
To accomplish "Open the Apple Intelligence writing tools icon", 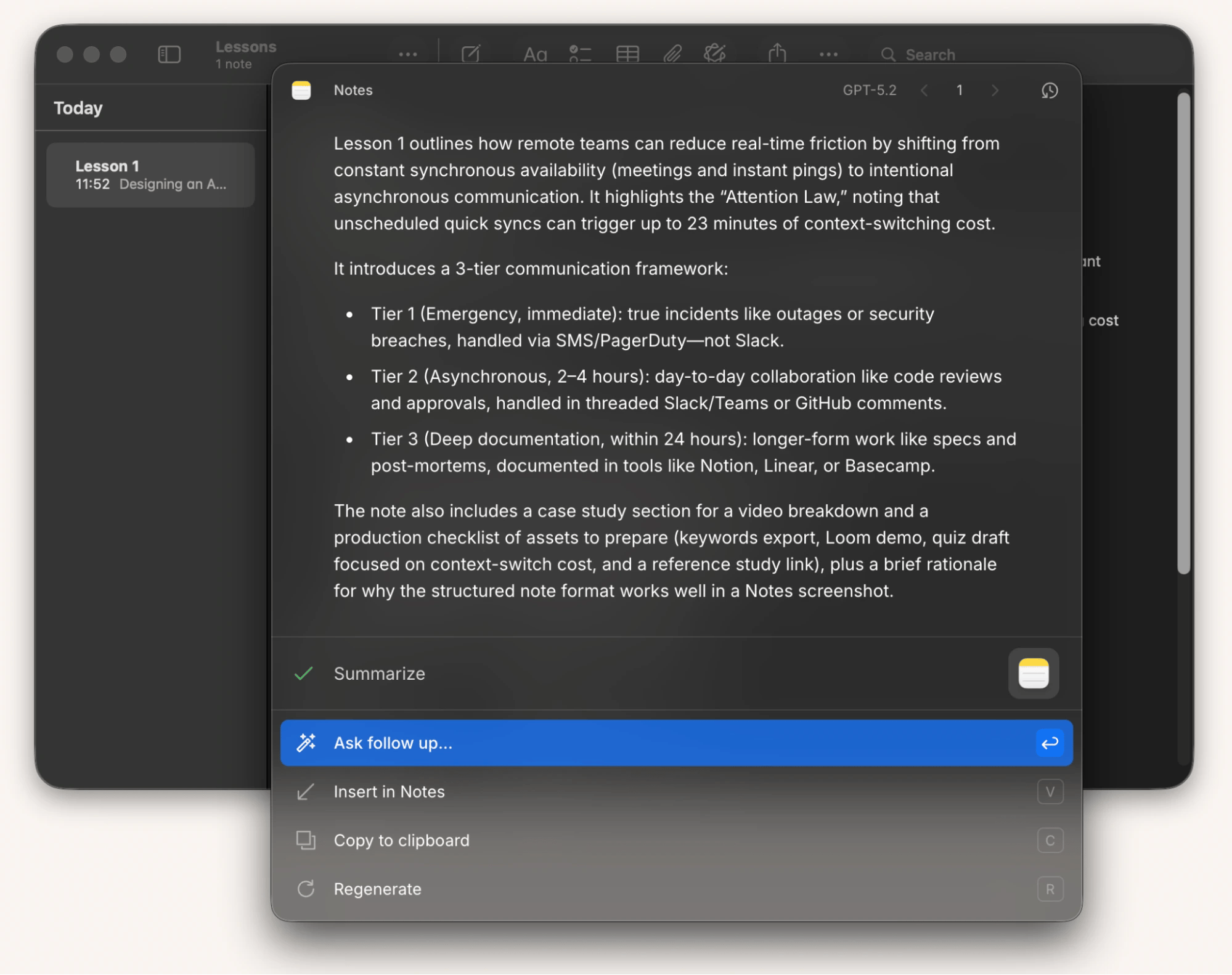I will tap(715, 54).
